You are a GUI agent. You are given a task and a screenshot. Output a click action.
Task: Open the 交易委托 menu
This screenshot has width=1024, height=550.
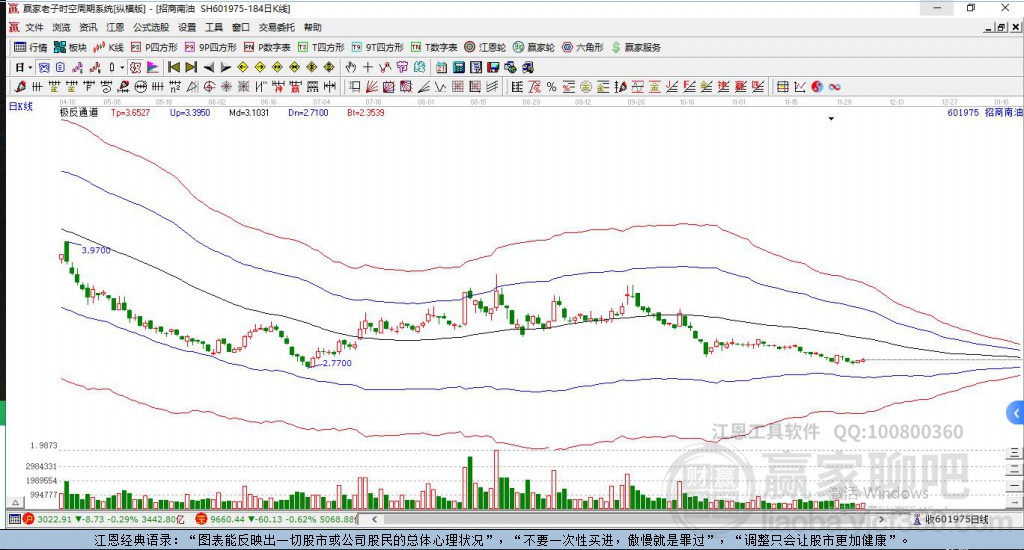pos(277,27)
